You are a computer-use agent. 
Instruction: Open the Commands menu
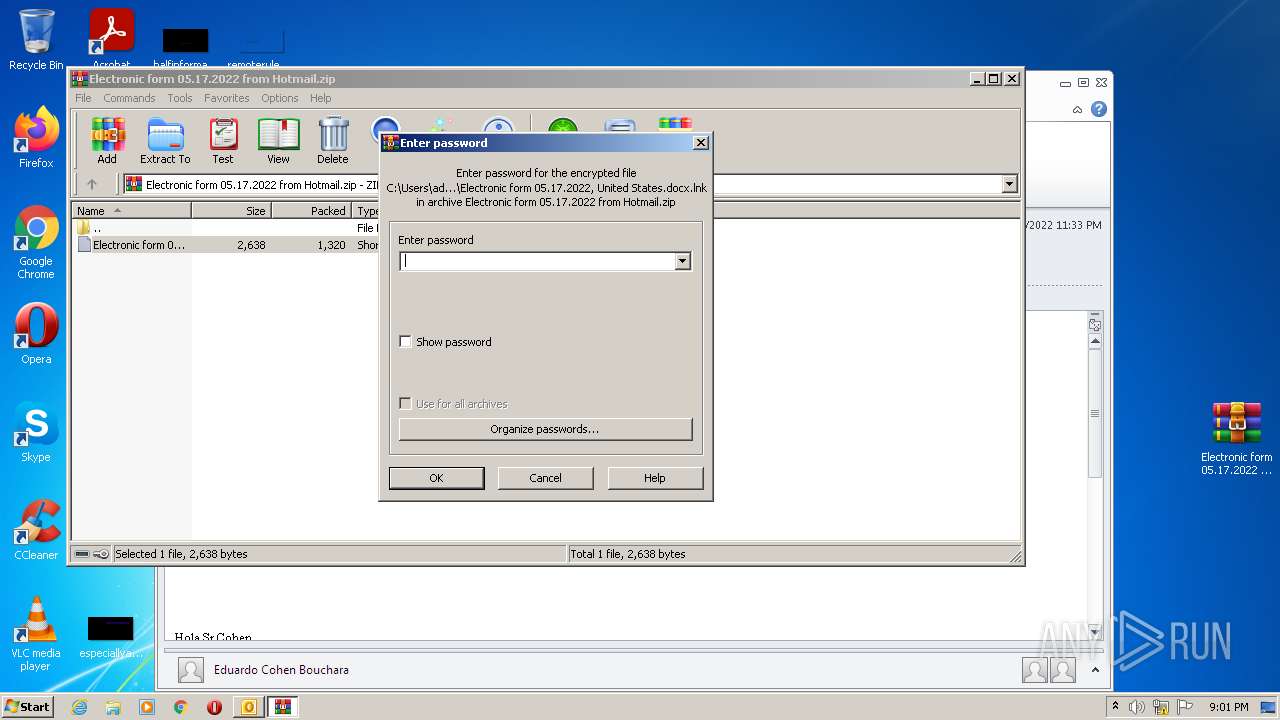click(129, 98)
